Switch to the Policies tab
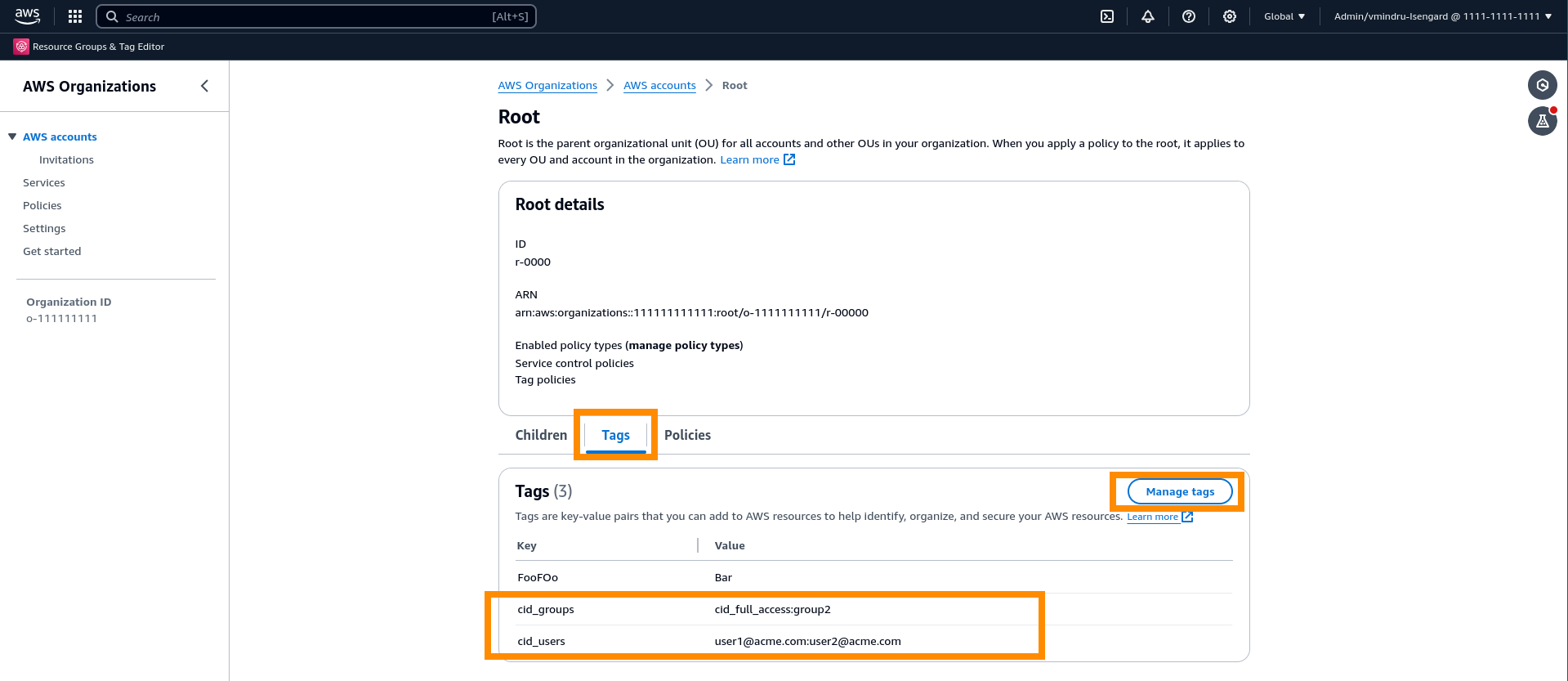1568x681 pixels. [x=687, y=435]
